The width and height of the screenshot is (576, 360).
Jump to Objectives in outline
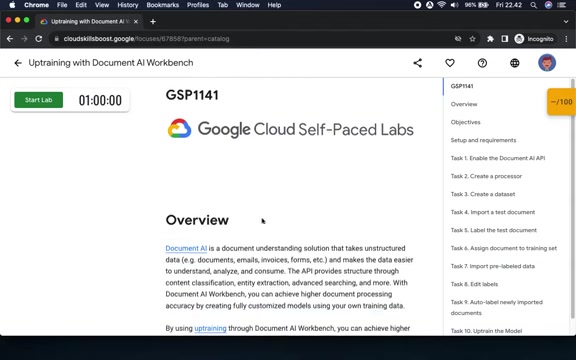tap(465, 122)
